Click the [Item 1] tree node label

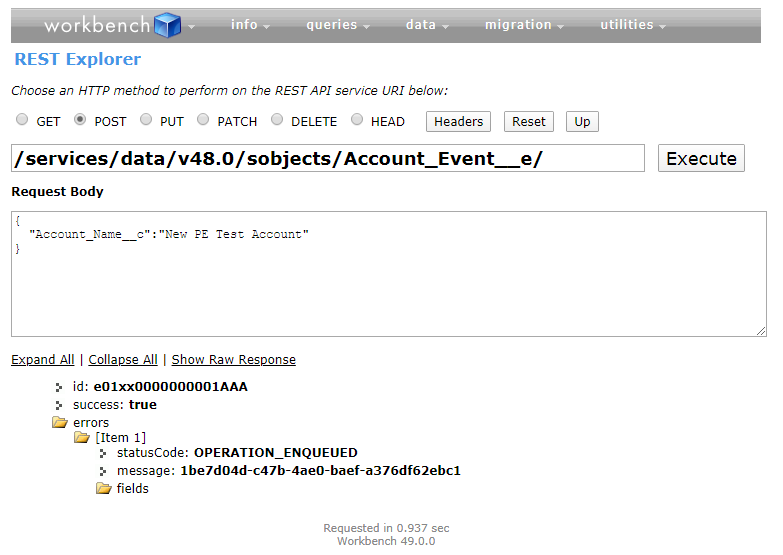click(120, 438)
